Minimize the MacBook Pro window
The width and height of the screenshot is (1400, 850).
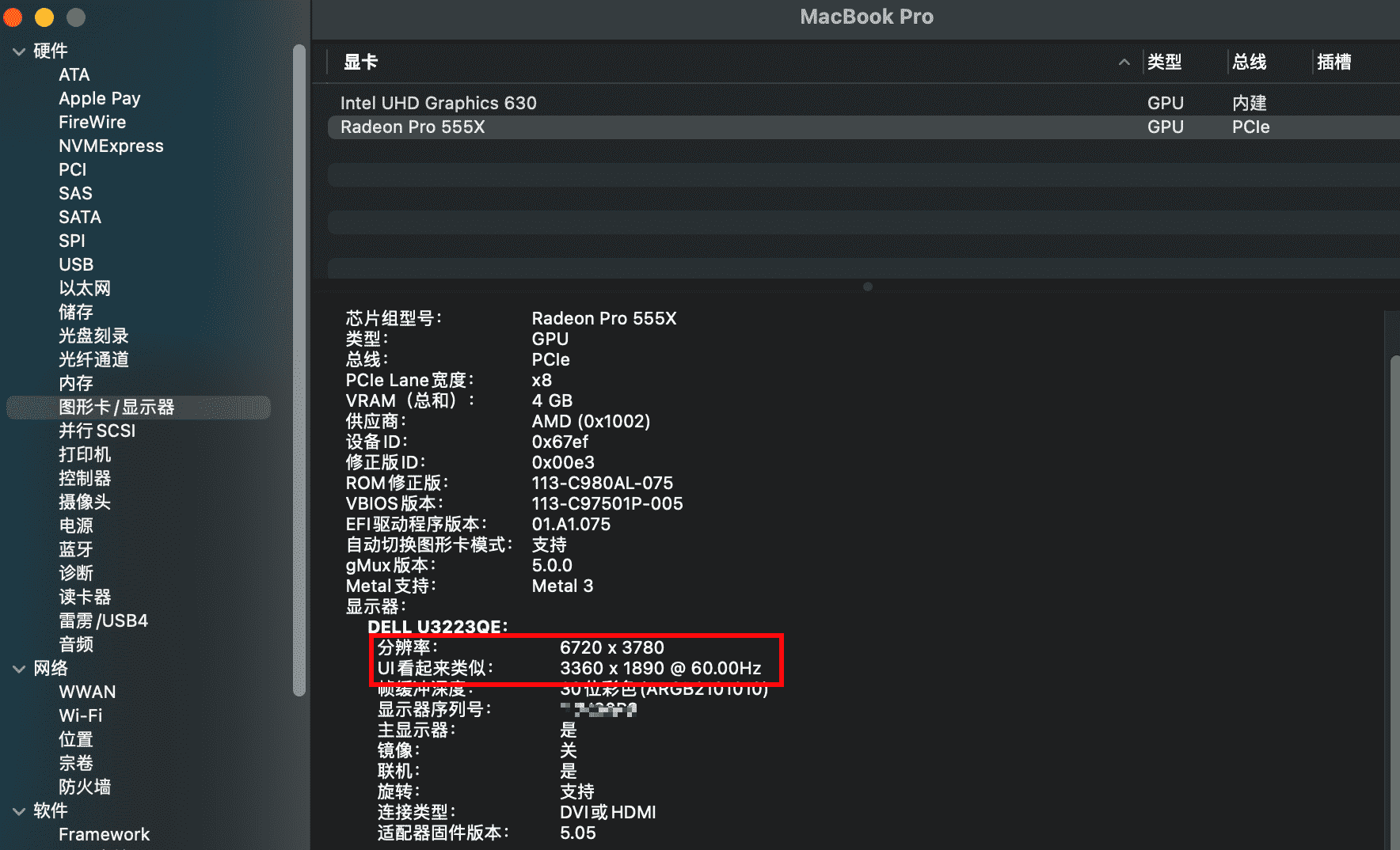44,17
